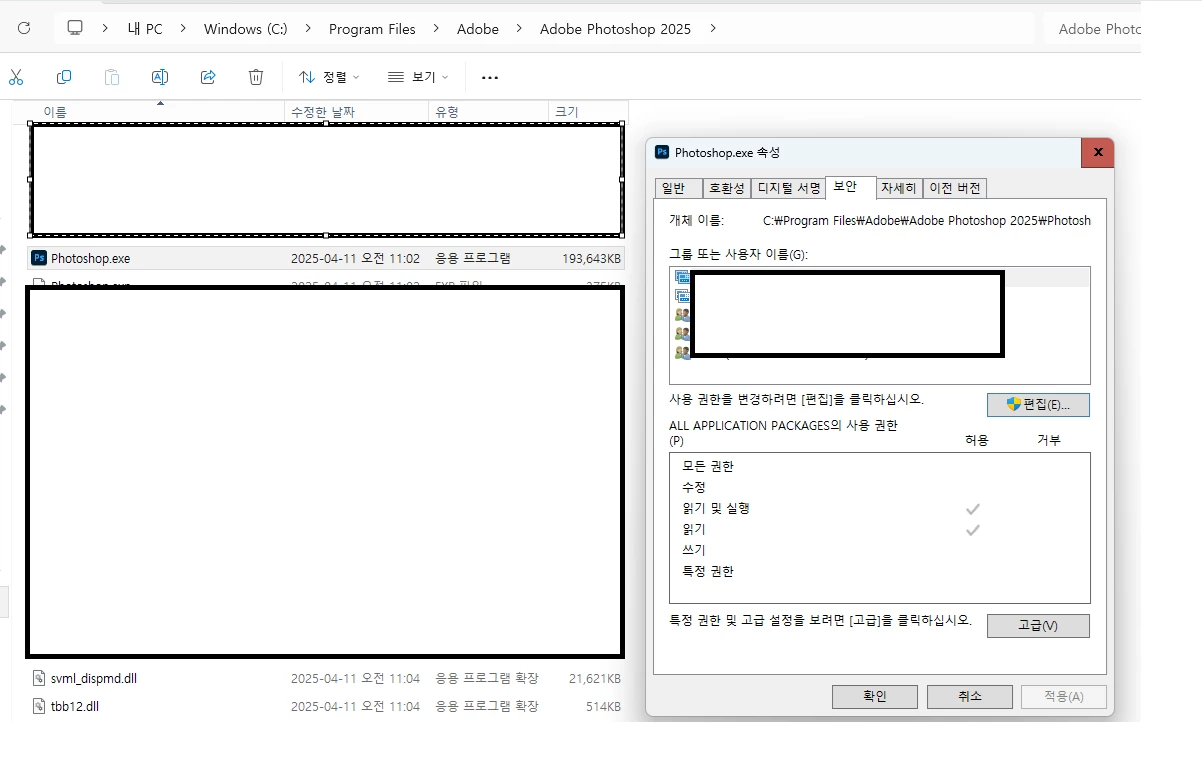
Task: Open the 자세히 tab
Action: [x=898, y=188]
